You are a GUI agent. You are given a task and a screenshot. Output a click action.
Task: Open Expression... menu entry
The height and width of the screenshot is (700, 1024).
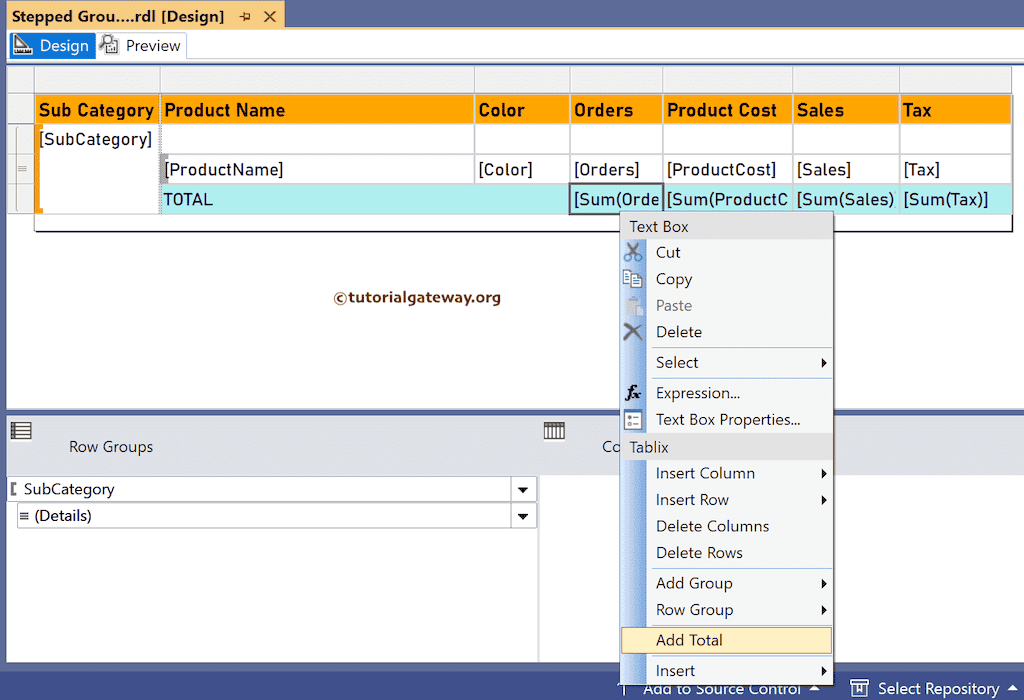(727, 392)
